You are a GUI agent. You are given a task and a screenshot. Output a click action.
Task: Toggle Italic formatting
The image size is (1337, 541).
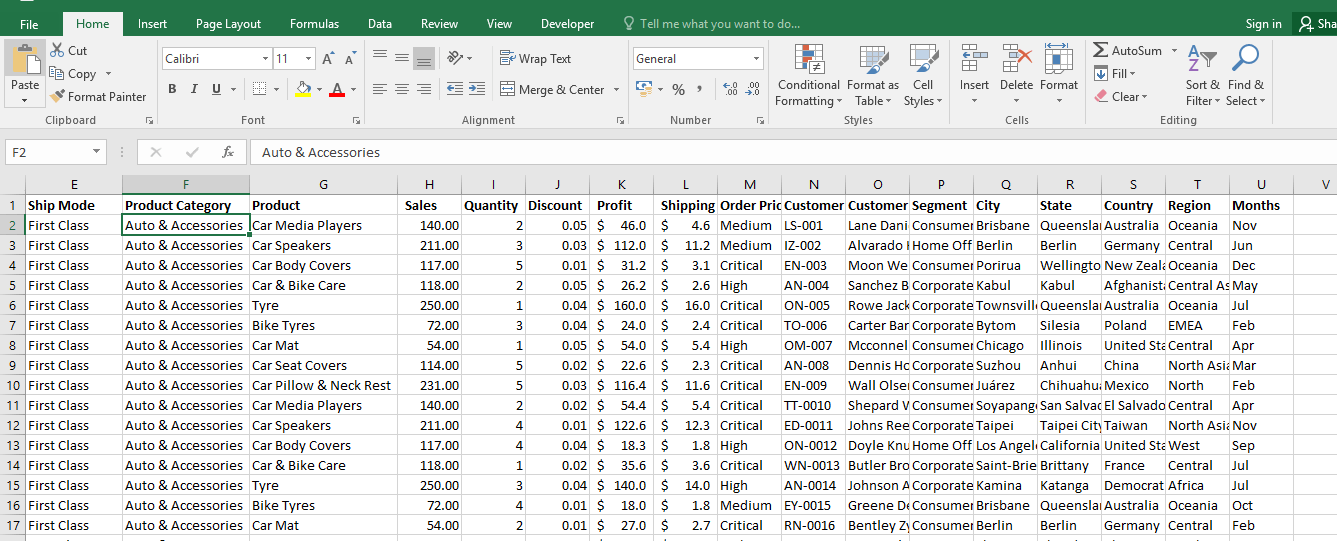194,90
